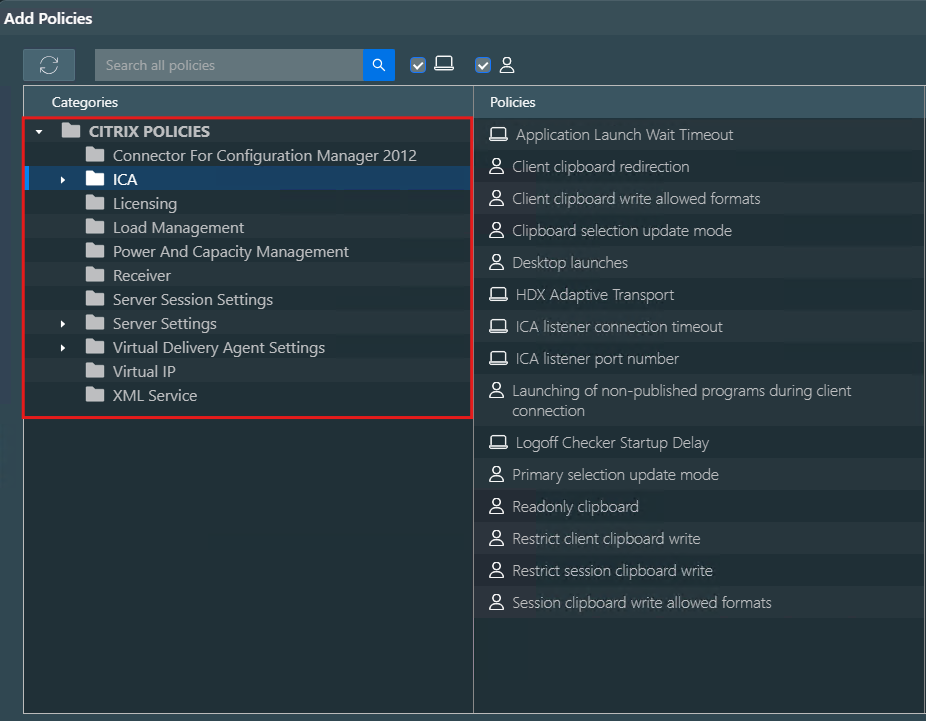The height and width of the screenshot is (721, 926).
Task: Click the computer icon beside Application Launch Wait Timeout
Action: coord(497,135)
